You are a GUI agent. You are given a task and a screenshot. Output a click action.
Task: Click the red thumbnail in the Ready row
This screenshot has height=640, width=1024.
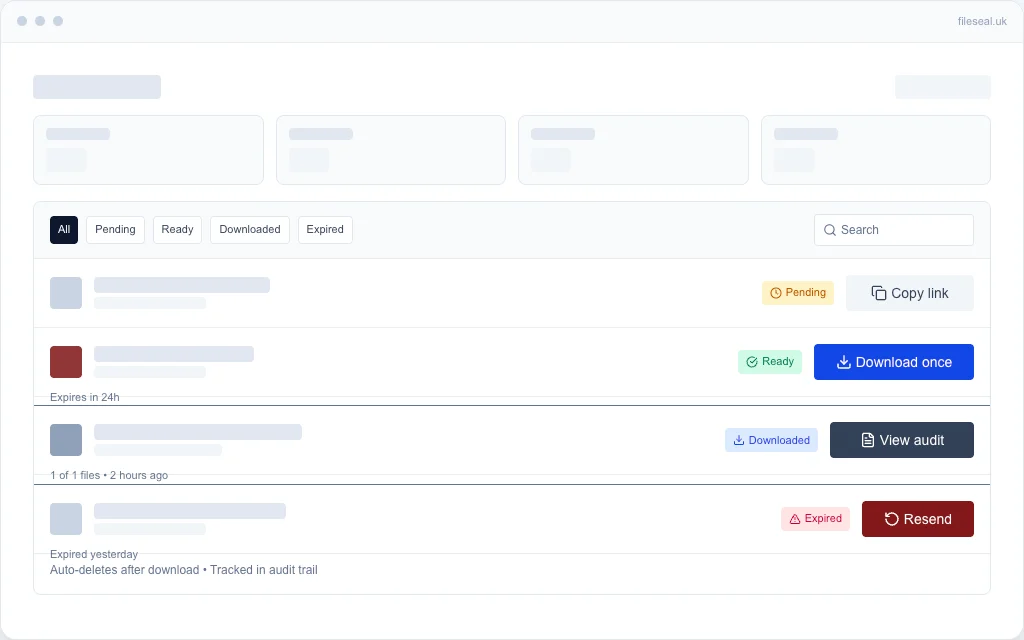click(x=66, y=362)
